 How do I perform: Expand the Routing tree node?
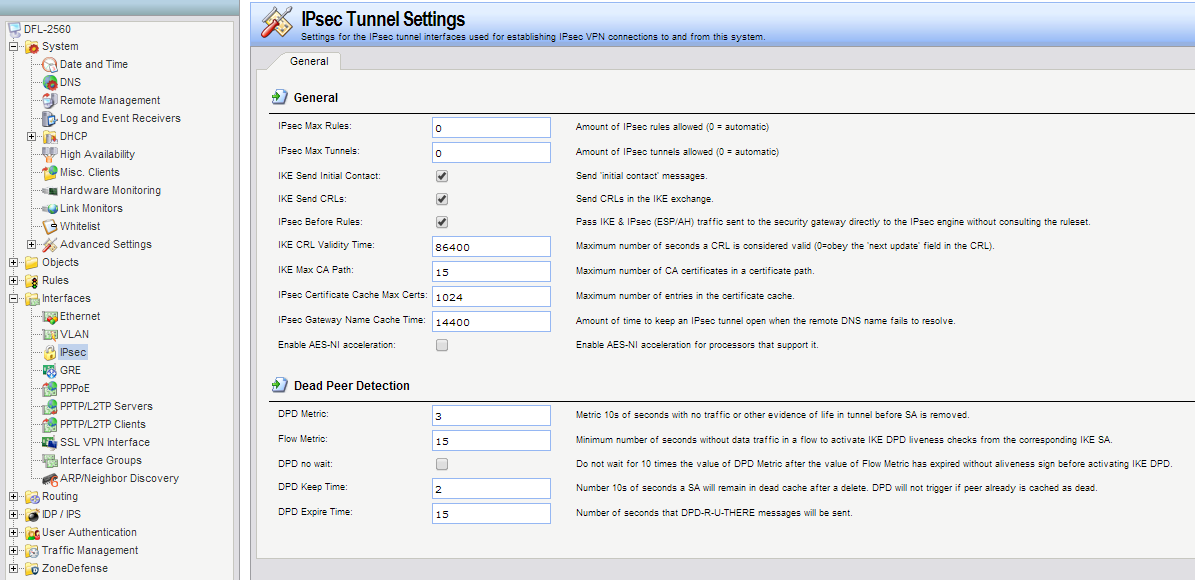click(14, 497)
